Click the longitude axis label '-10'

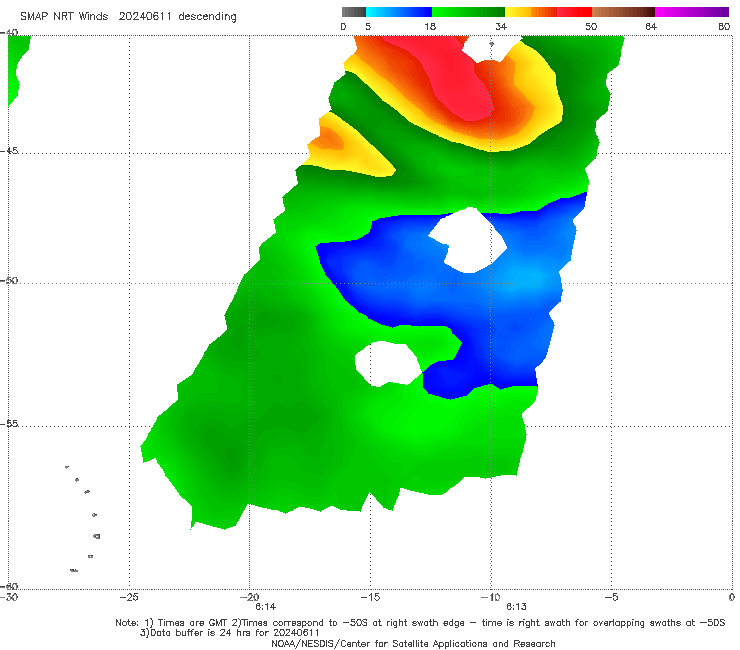(x=491, y=597)
